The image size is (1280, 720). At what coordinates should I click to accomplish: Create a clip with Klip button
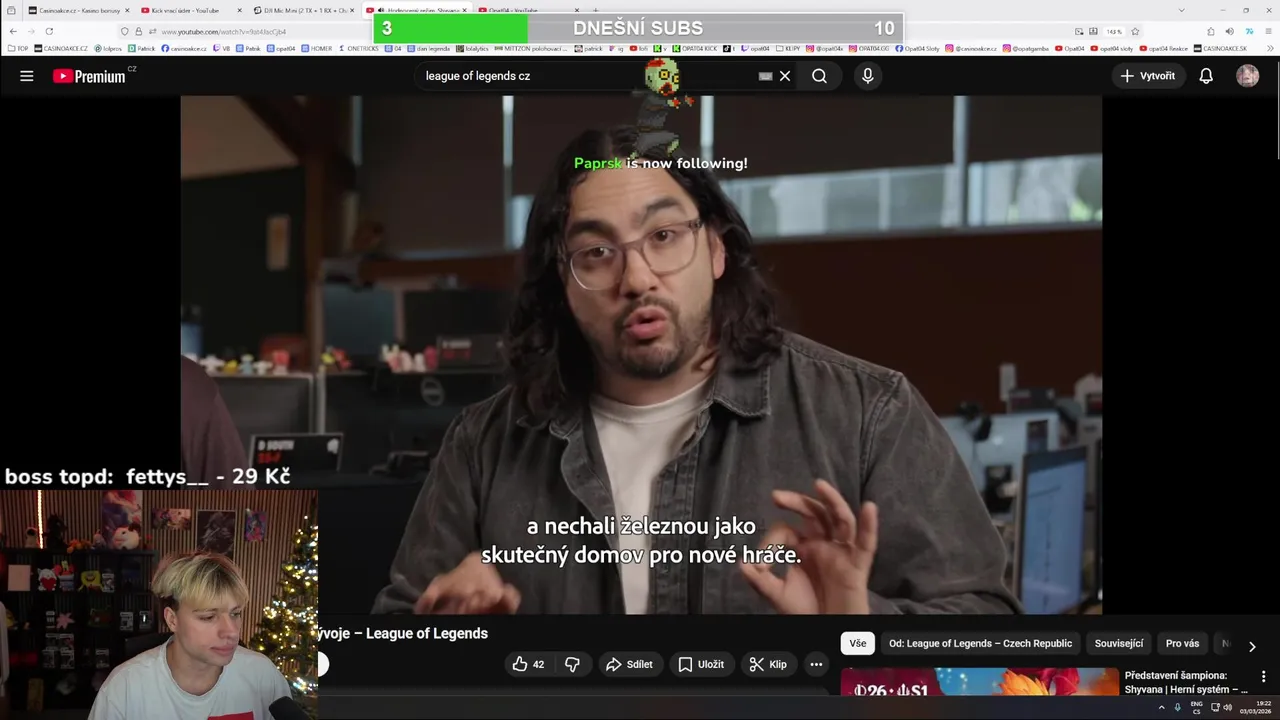pyautogui.click(x=768, y=664)
